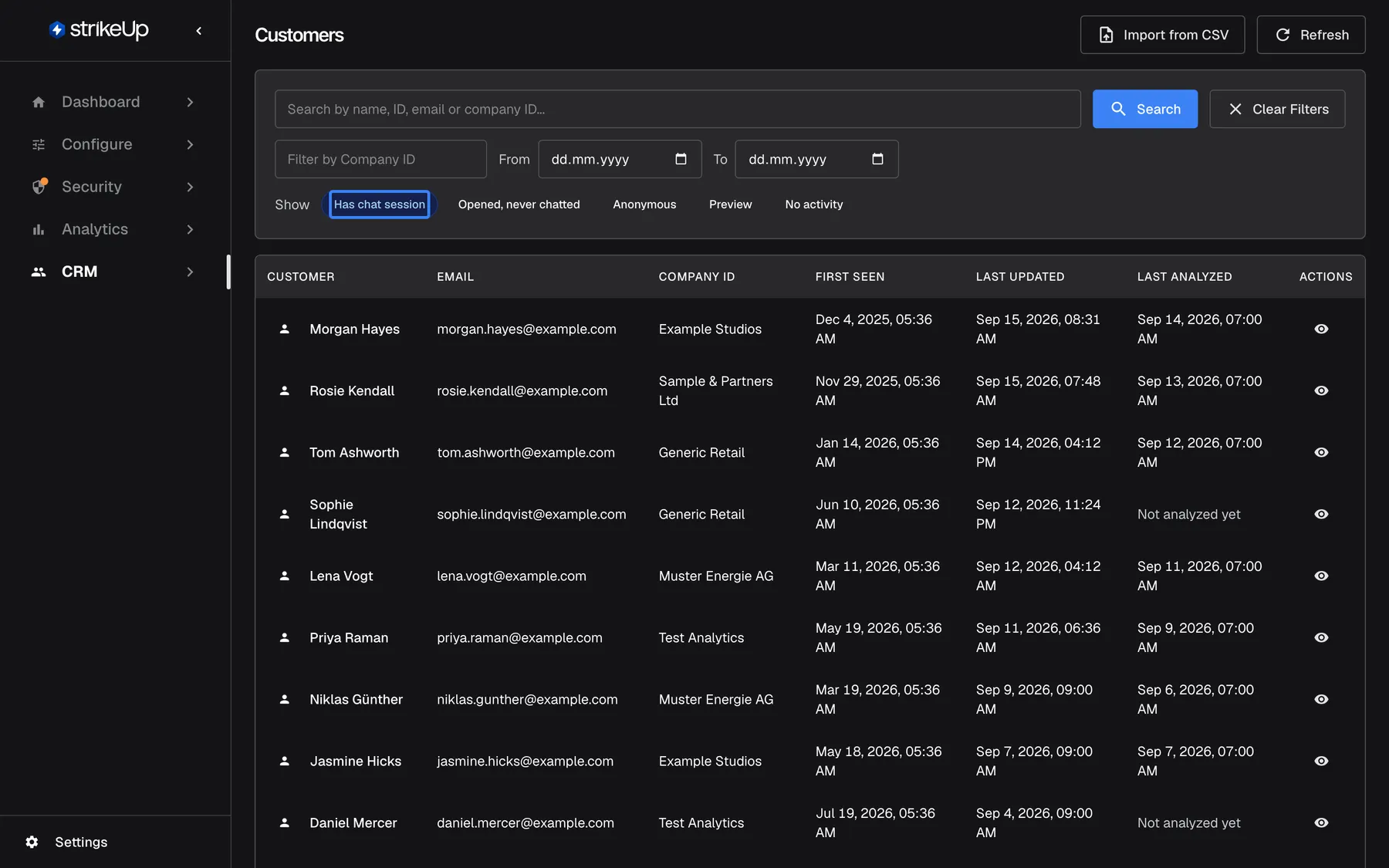Toggle the Anonymous filter
1389x868 pixels.
click(644, 204)
